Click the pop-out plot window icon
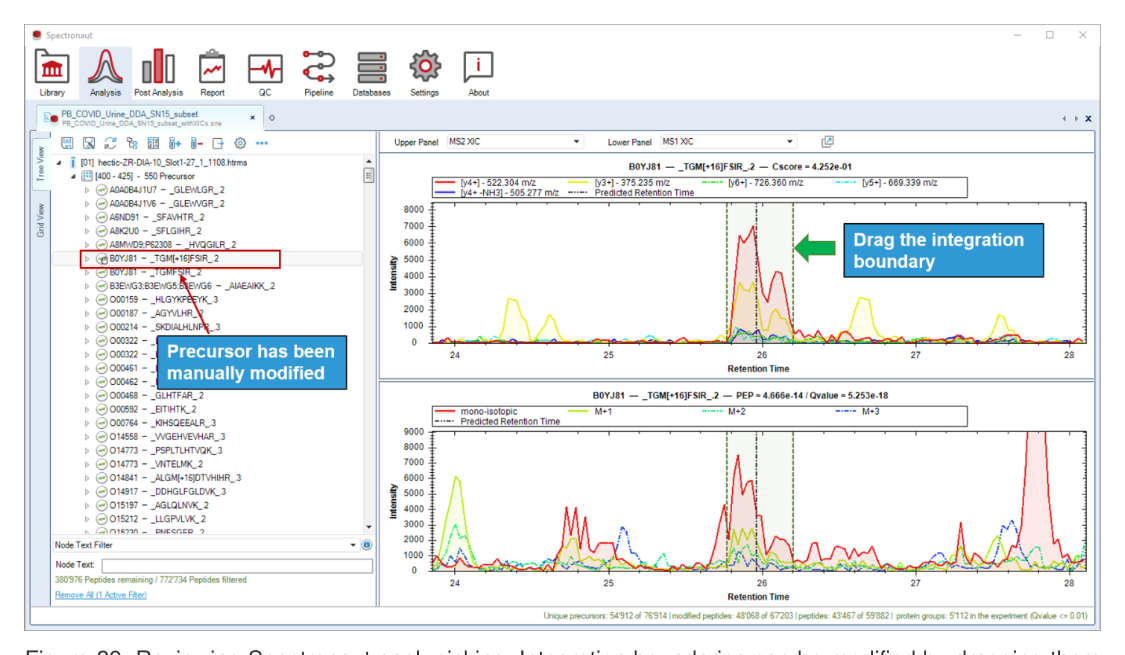 tap(827, 142)
